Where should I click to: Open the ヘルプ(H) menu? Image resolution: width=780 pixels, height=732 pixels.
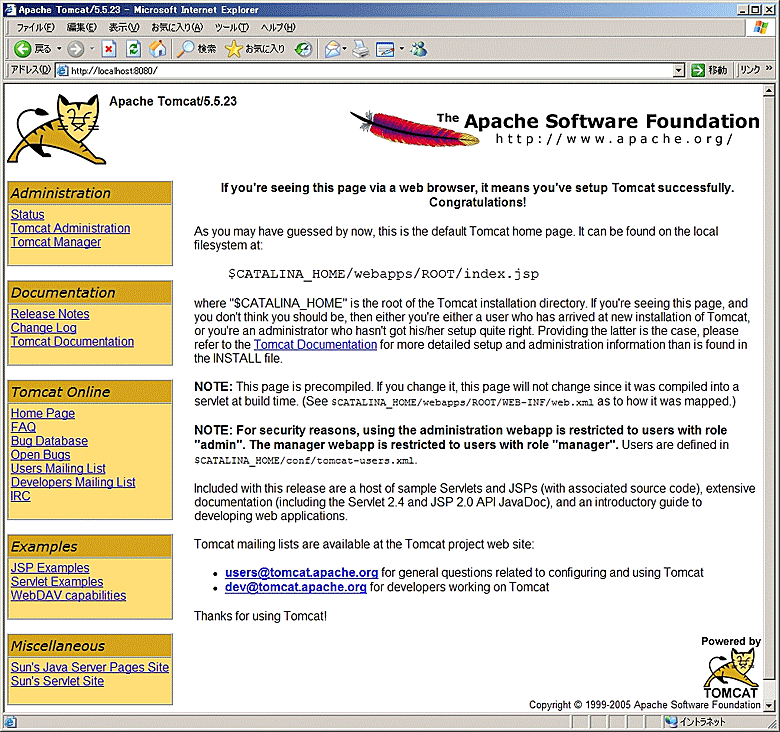(x=278, y=27)
